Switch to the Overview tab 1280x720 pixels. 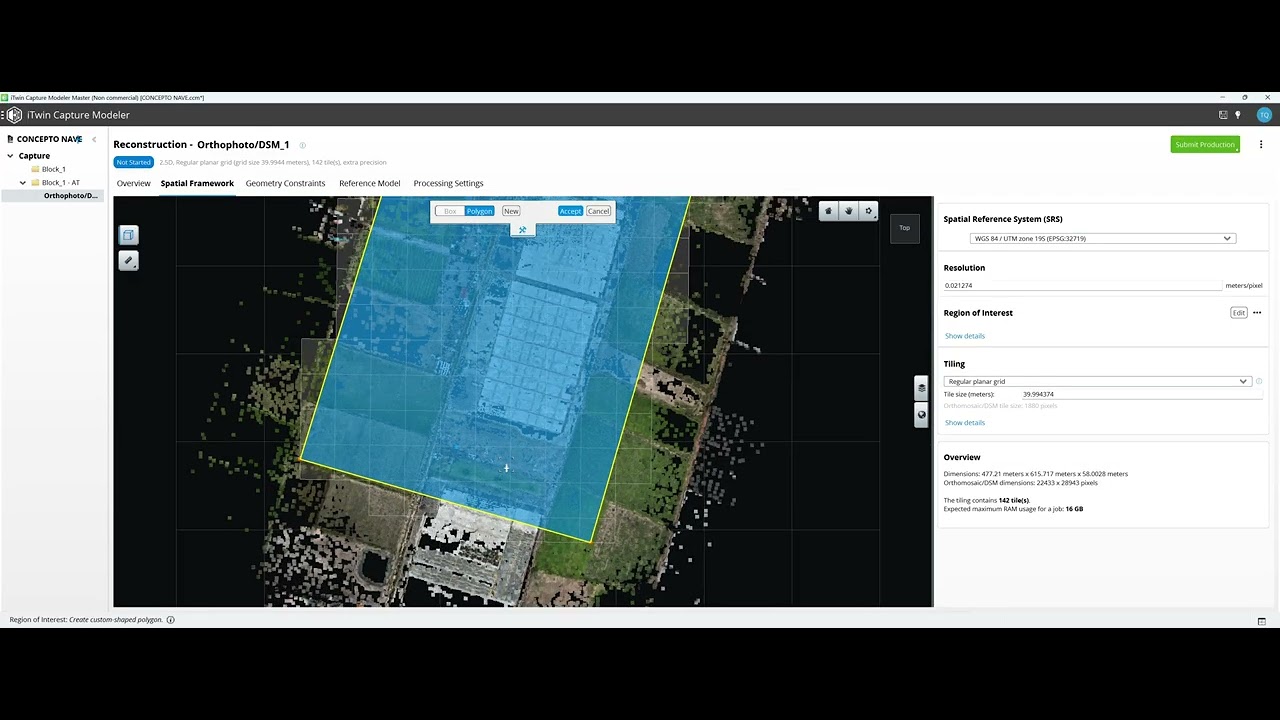[x=134, y=183]
